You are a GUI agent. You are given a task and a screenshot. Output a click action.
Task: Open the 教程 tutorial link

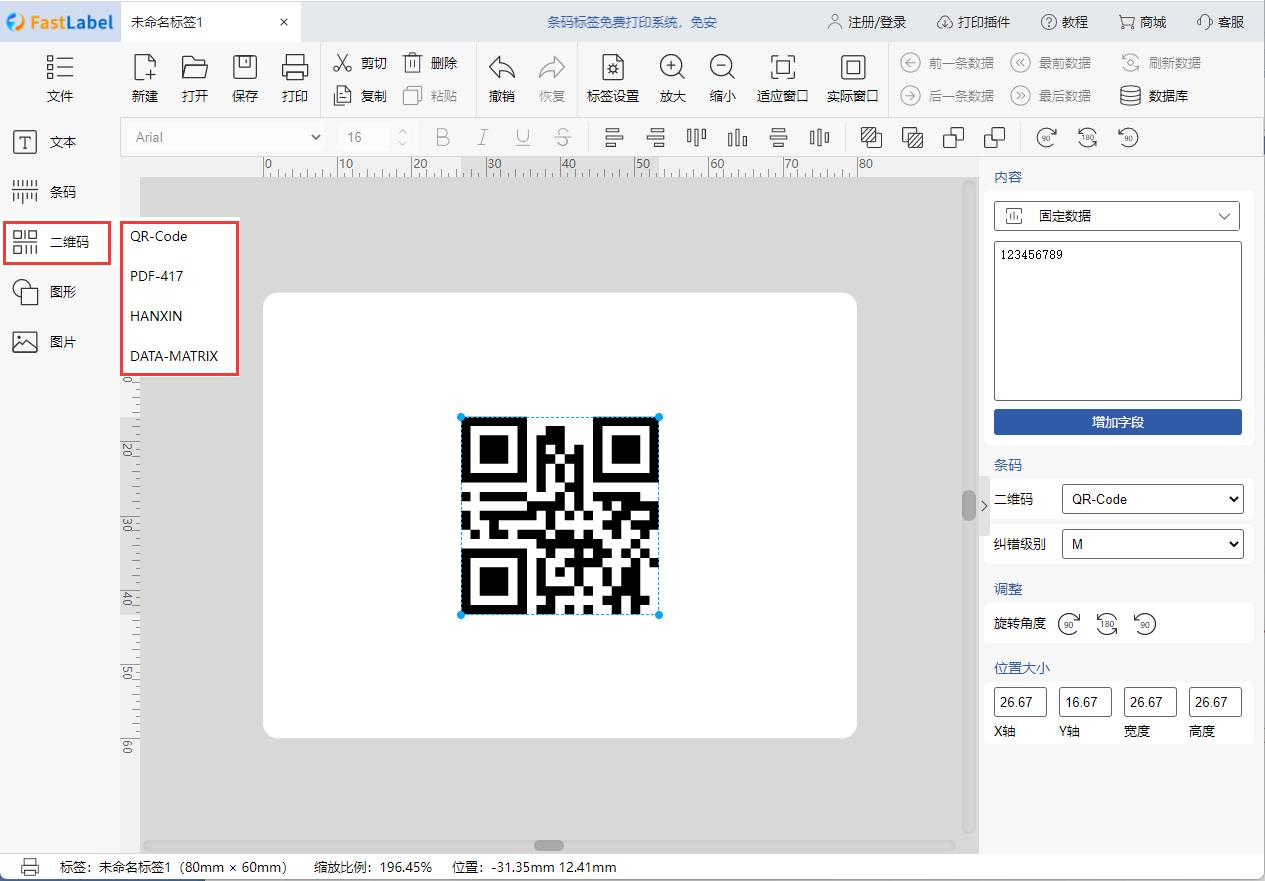click(x=1064, y=22)
